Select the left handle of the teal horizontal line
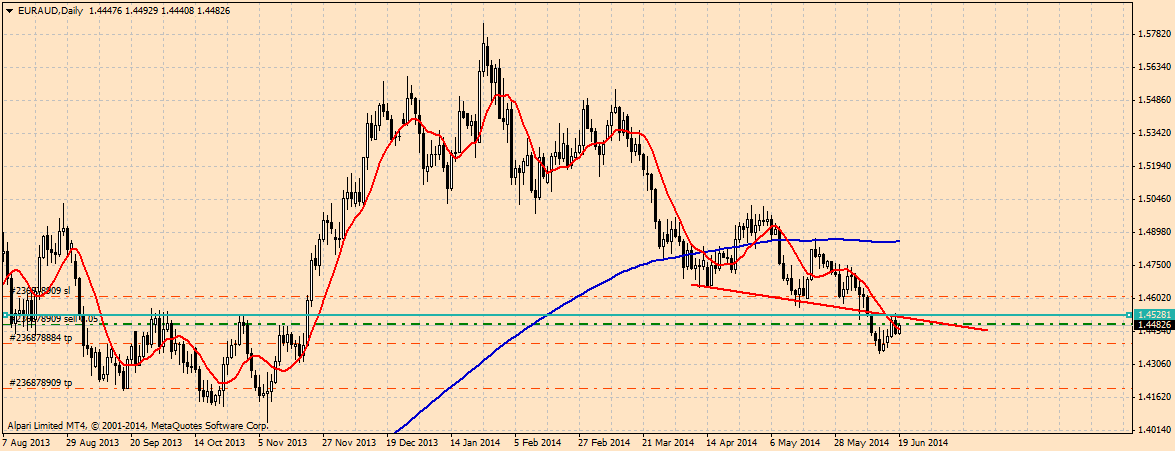Viewport: 1175px width, 451px height. coord(5,315)
